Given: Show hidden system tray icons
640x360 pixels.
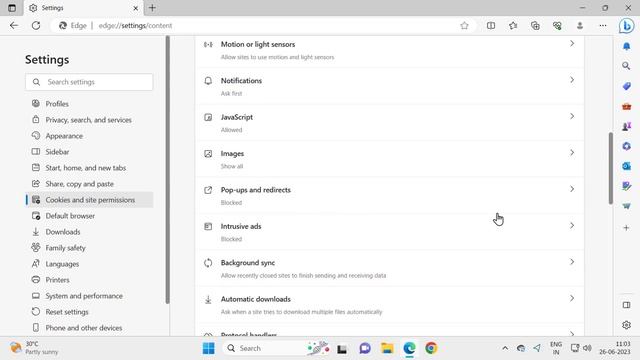Looking at the screenshot, I should (505, 348).
